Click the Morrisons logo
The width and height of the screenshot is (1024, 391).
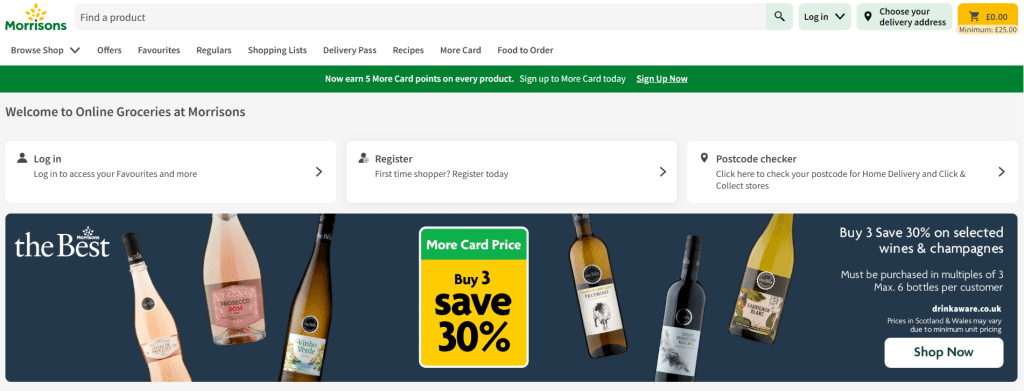click(36, 17)
